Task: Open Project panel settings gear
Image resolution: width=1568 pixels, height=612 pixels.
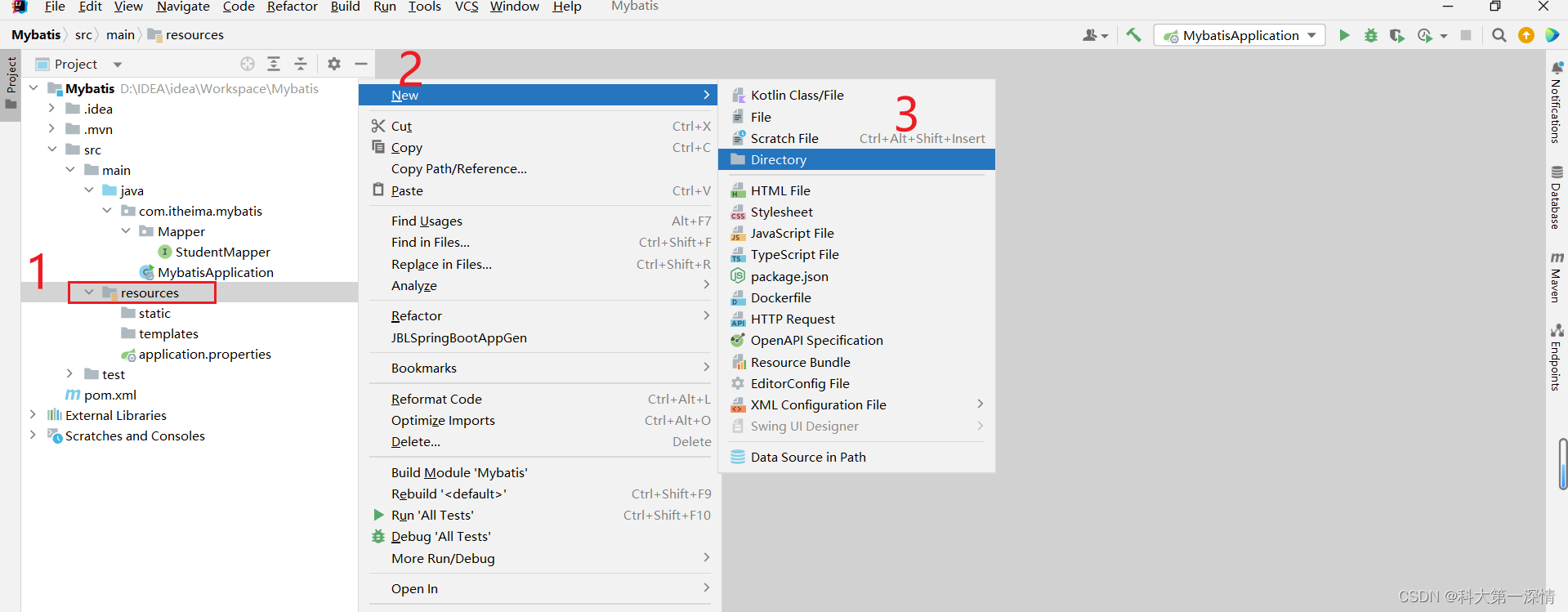Action: click(334, 64)
